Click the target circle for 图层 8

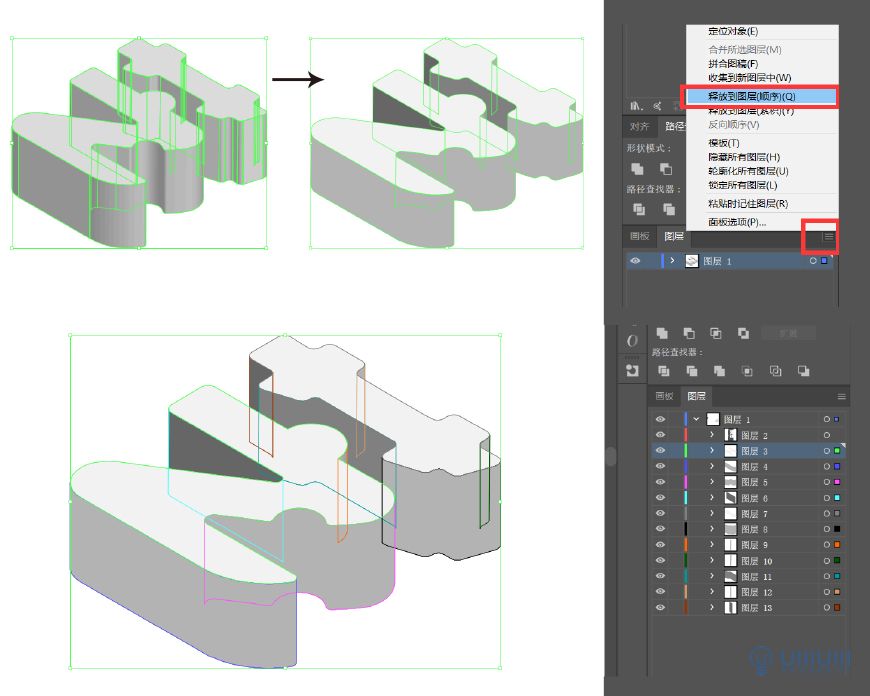(827, 529)
